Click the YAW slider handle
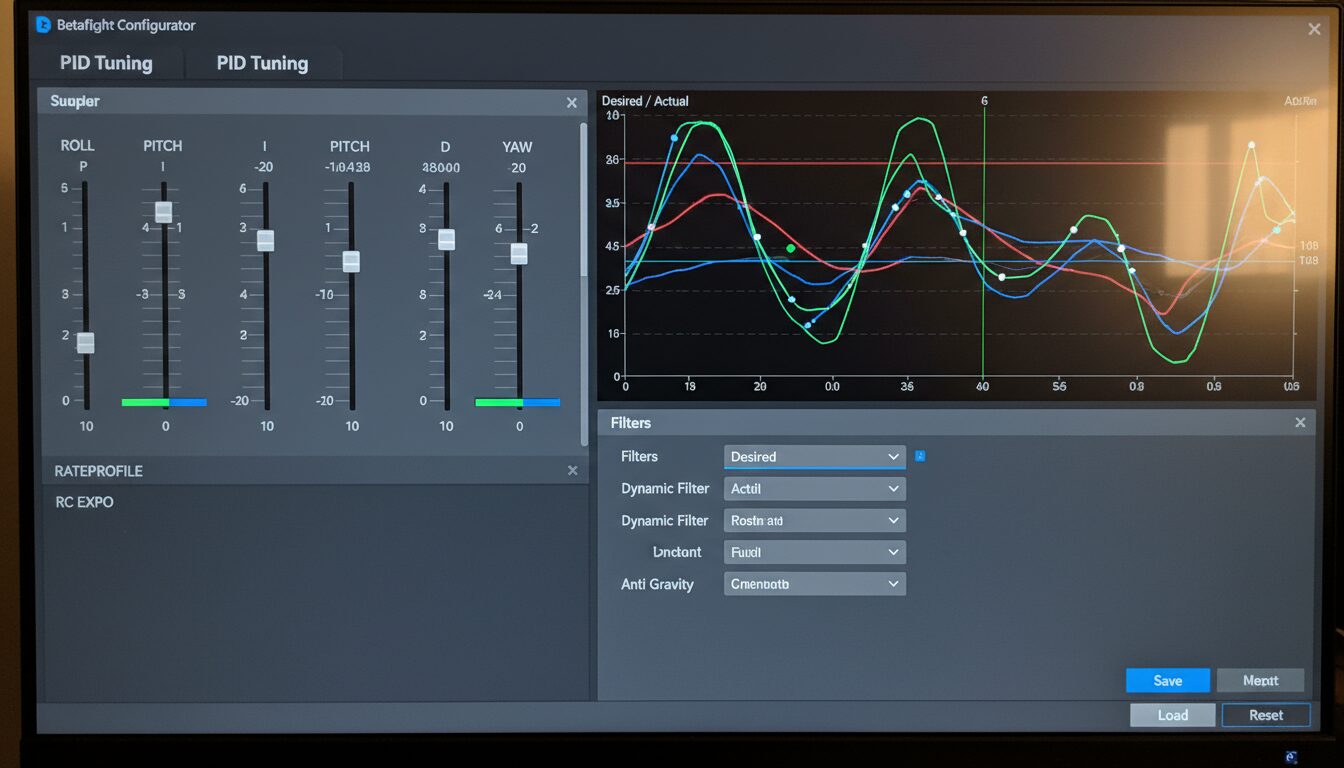This screenshot has width=1344, height=768. click(519, 254)
